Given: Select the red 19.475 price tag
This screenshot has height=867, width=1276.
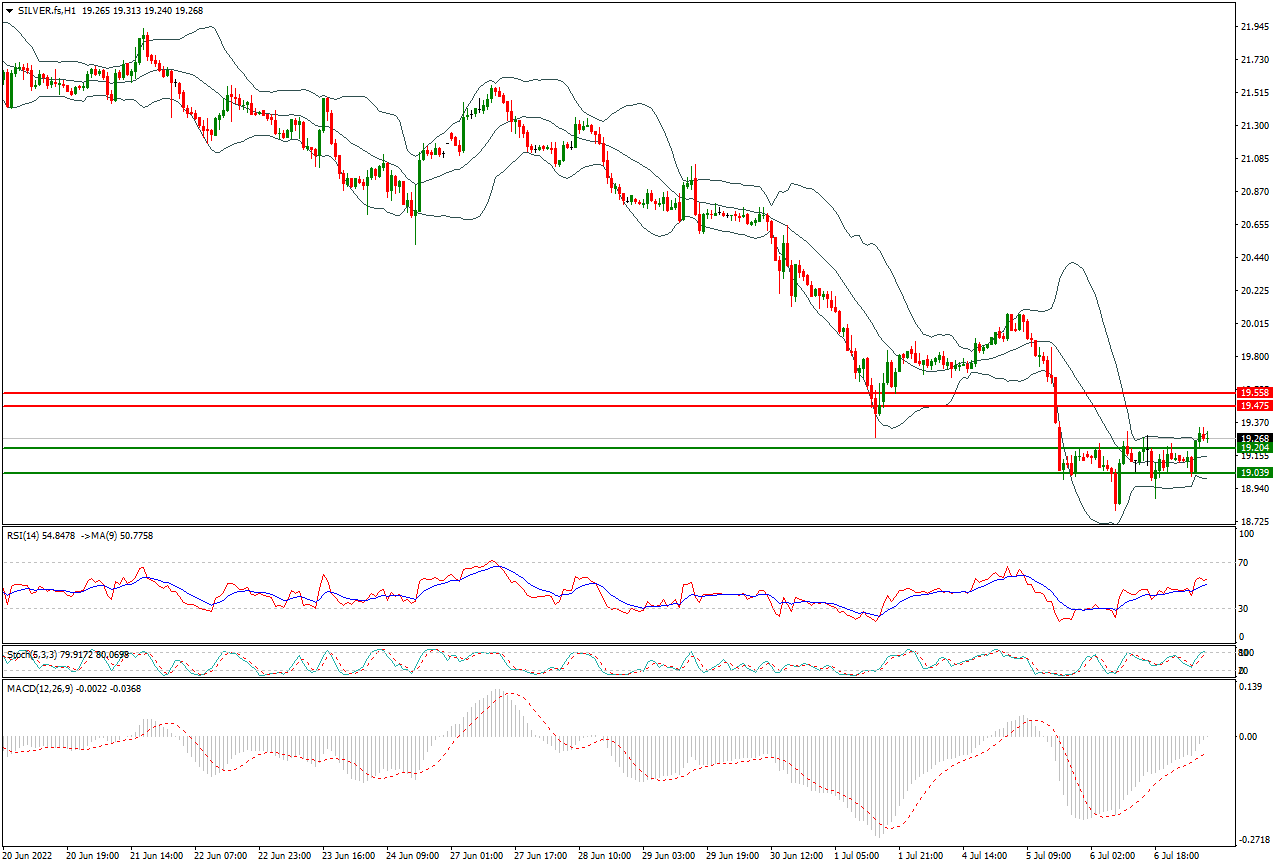Looking at the screenshot, I should (x=1254, y=405).
